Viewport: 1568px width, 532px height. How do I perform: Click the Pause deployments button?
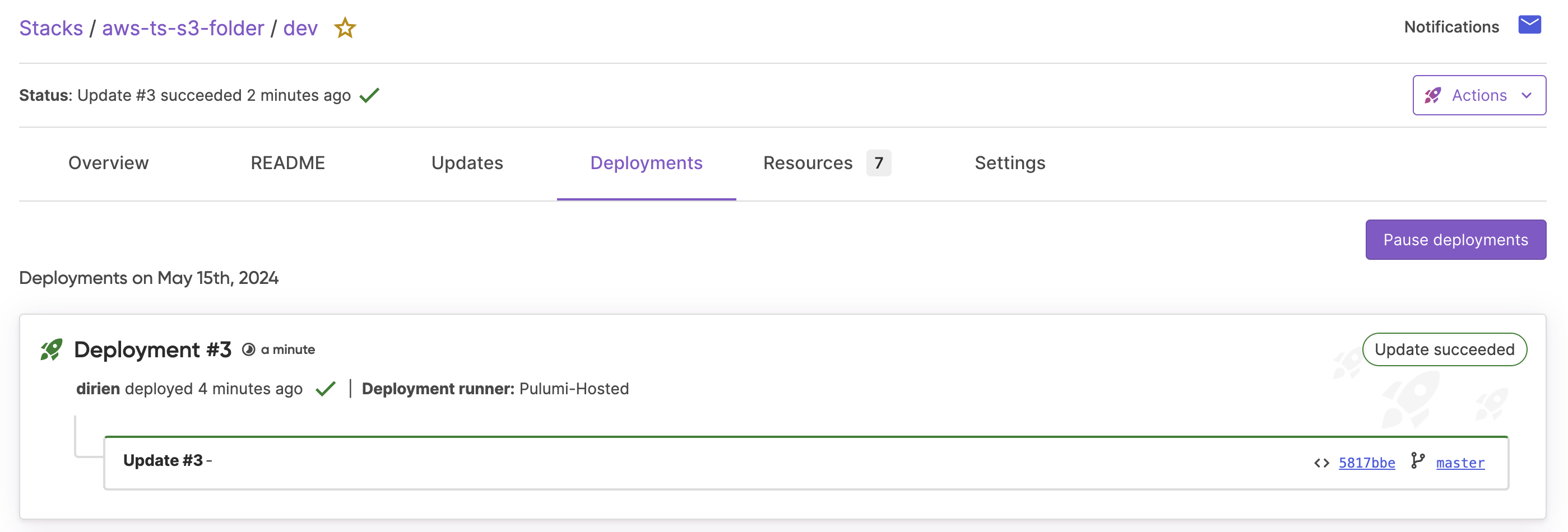point(1455,240)
